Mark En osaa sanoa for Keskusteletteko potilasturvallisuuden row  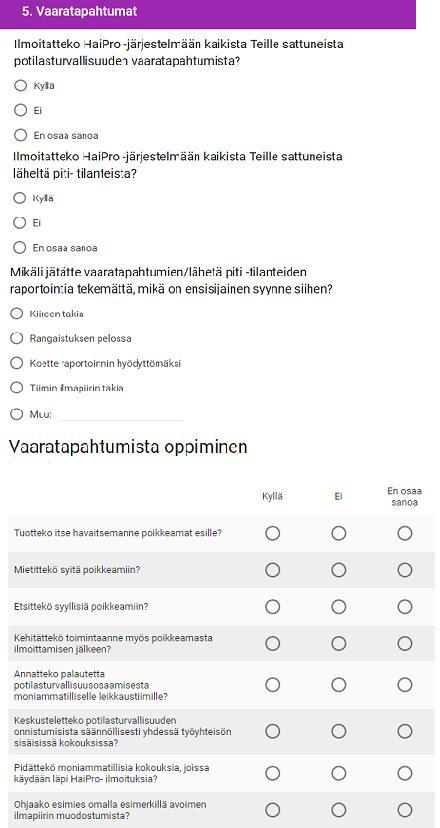[x=405, y=731]
